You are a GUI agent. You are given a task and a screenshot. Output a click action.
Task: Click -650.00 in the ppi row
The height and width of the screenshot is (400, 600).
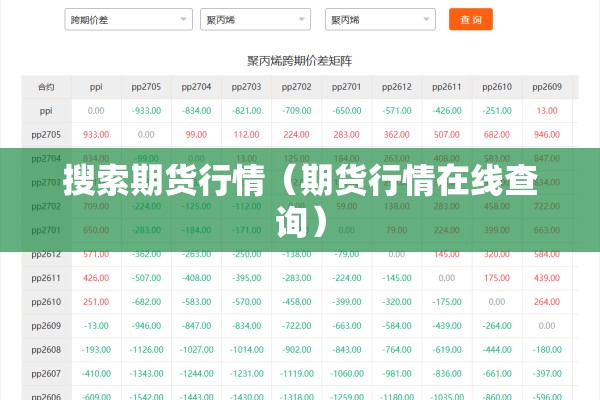pos(346,111)
